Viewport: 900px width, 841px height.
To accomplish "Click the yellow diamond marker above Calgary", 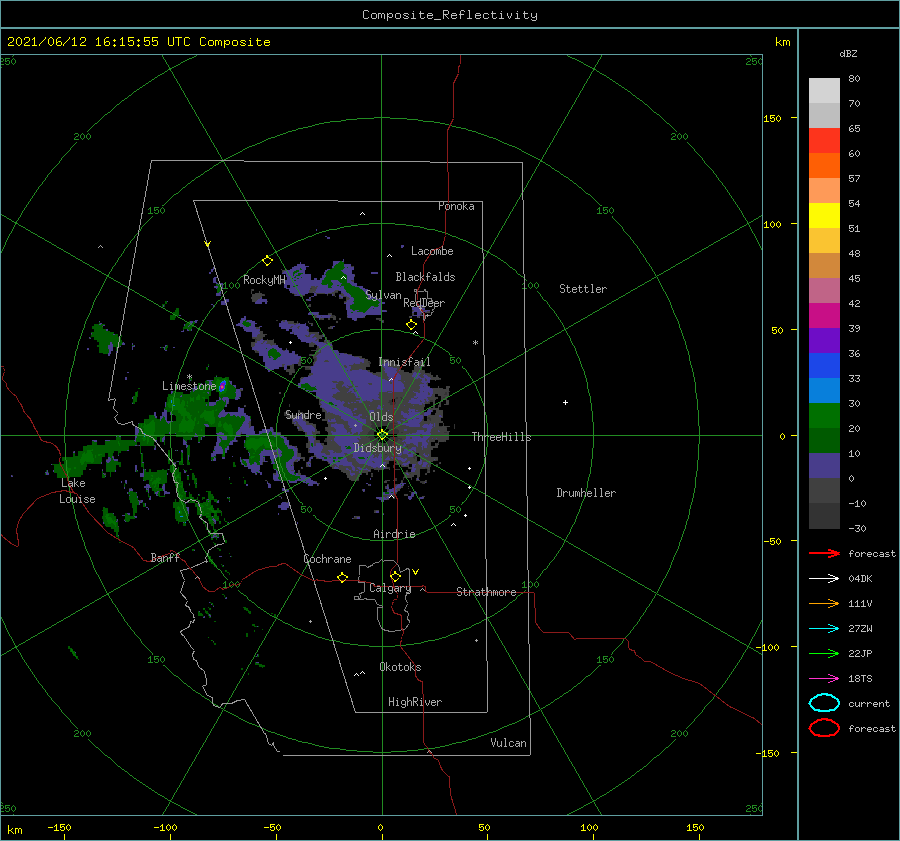I will pyautogui.click(x=395, y=576).
